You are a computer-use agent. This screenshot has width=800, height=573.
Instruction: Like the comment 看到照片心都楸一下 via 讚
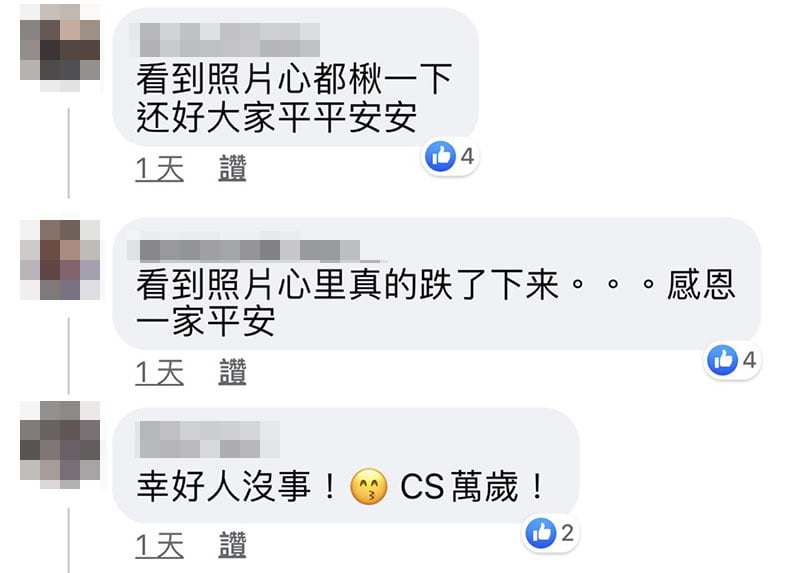click(233, 168)
